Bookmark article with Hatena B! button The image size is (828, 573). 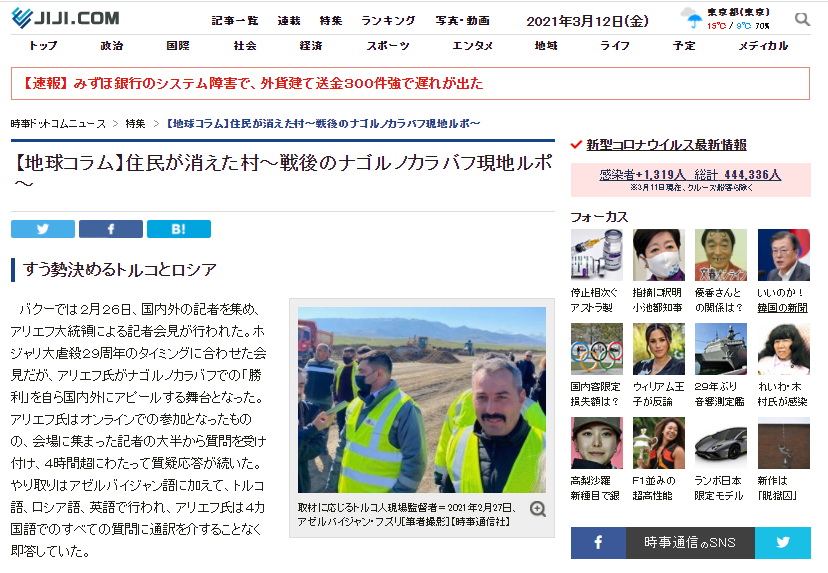click(x=178, y=229)
